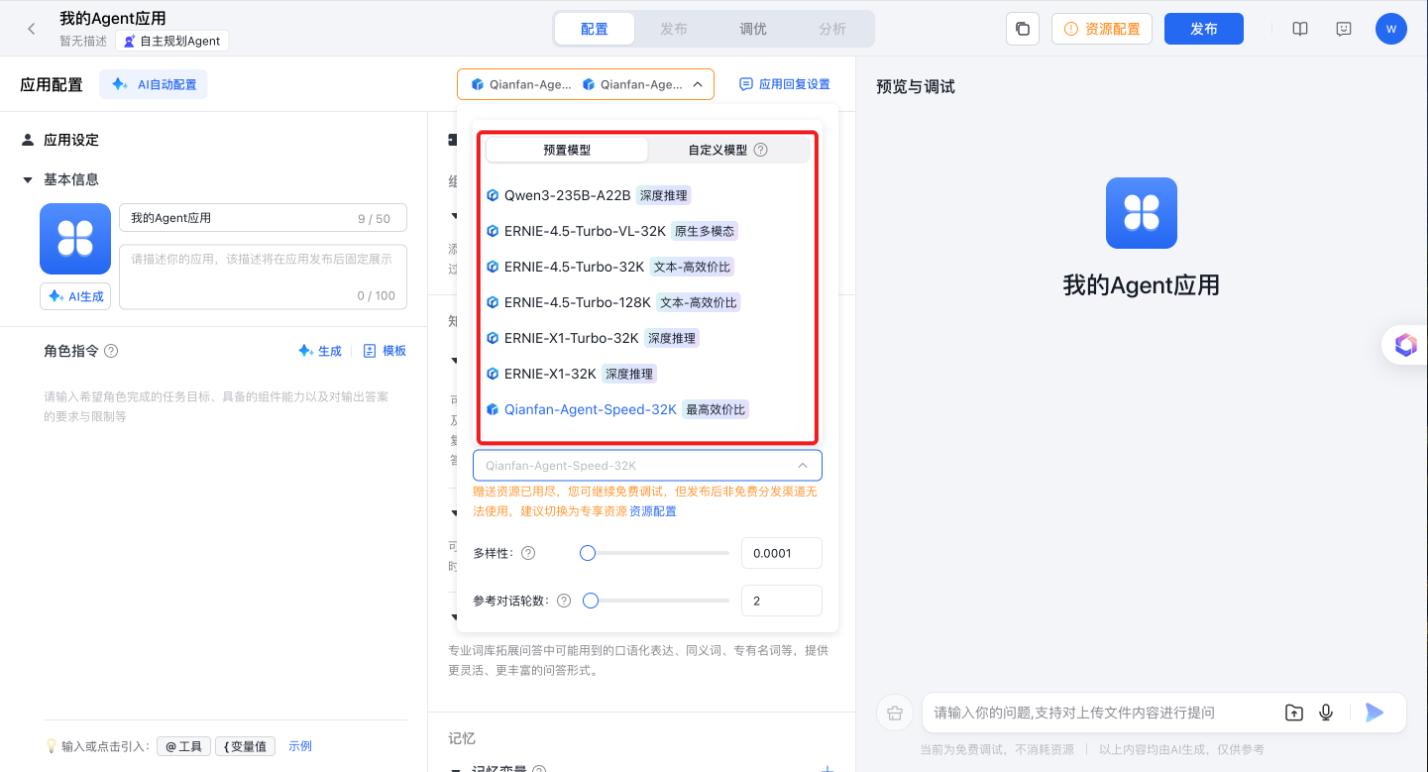Insert the {变量值 tag
This screenshot has width=1428, height=772.
[x=245, y=746]
